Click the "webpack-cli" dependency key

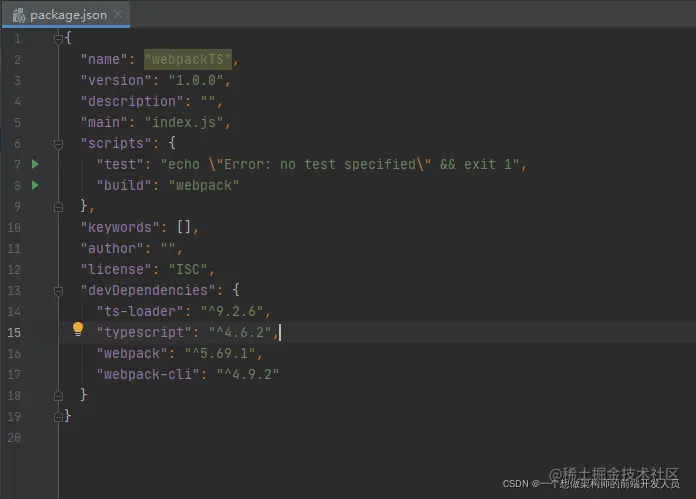click(x=148, y=374)
